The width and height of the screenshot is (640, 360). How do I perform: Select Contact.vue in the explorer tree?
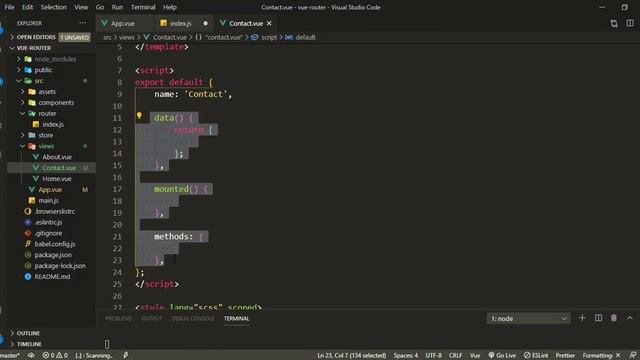click(51, 168)
